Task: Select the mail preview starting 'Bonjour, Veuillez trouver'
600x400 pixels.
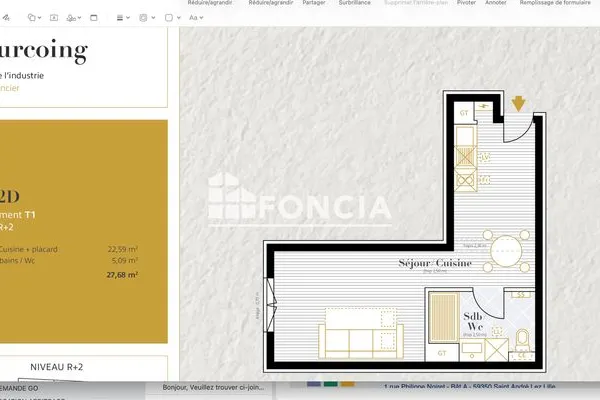Action: (213, 387)
